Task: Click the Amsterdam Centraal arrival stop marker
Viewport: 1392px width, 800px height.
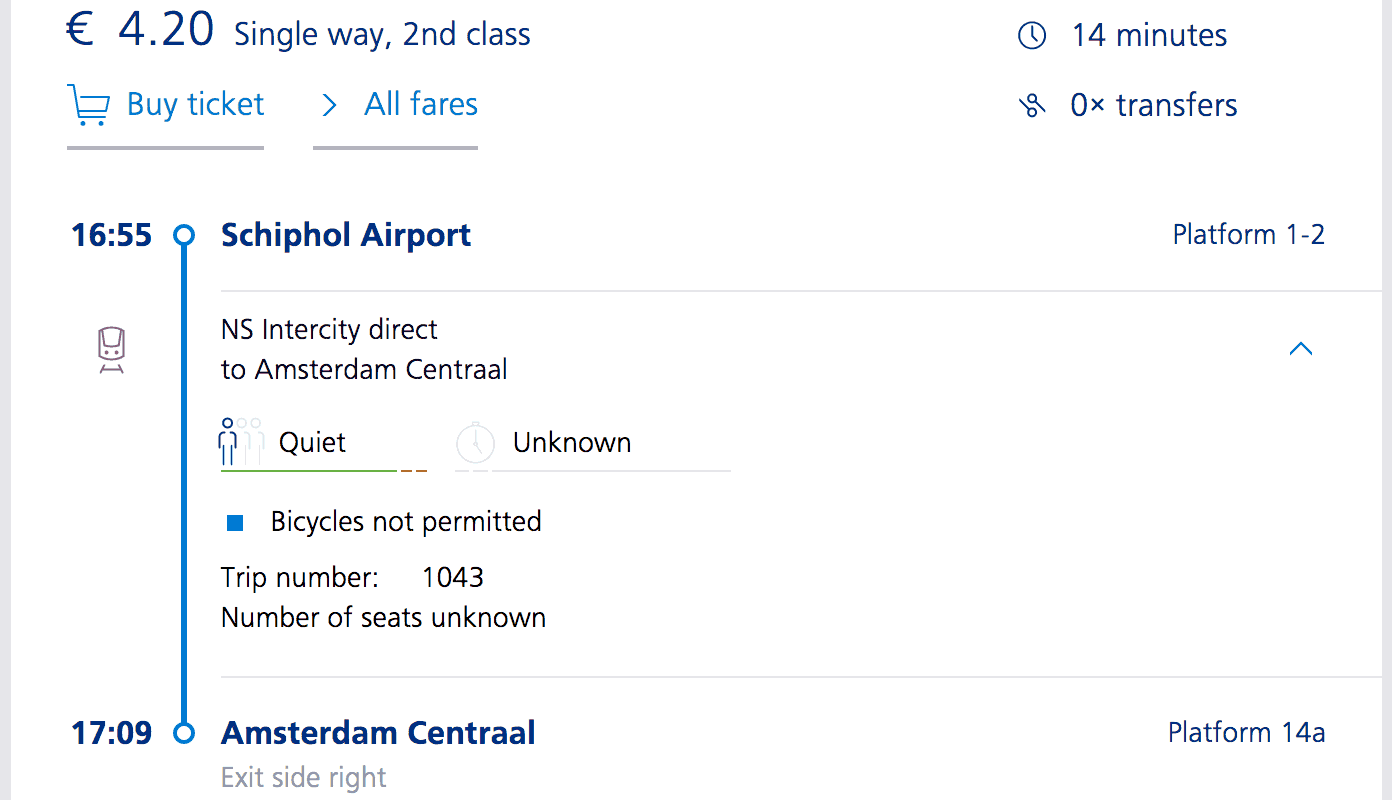Action: [x=184, y=733]
